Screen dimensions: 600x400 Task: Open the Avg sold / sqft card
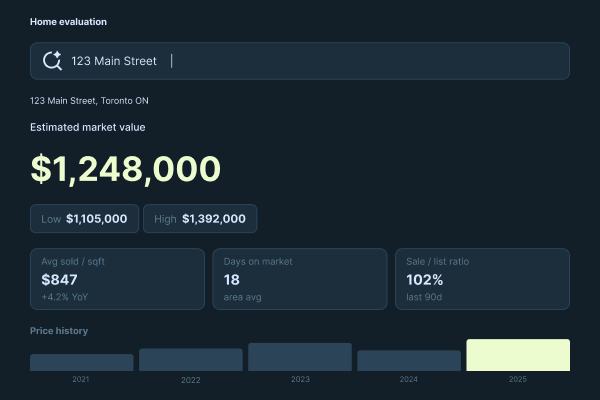tap(117, 279)
